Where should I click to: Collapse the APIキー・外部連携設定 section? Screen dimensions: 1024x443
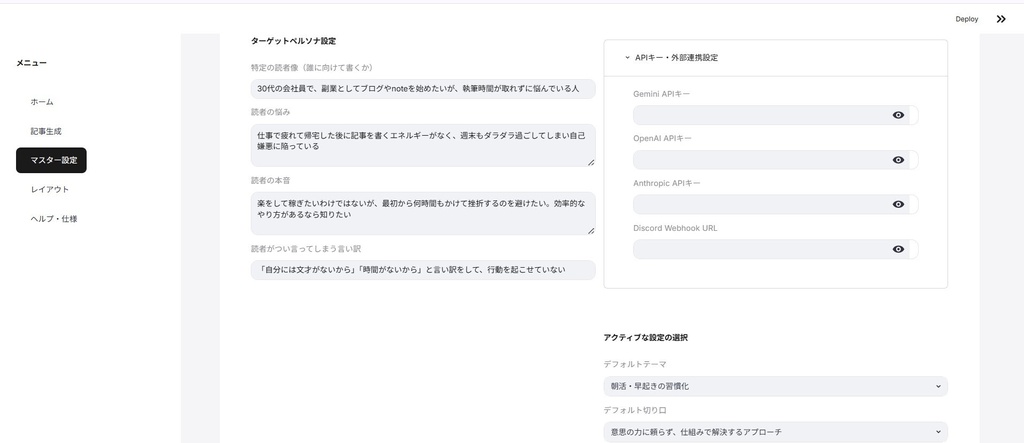point(775,57)
